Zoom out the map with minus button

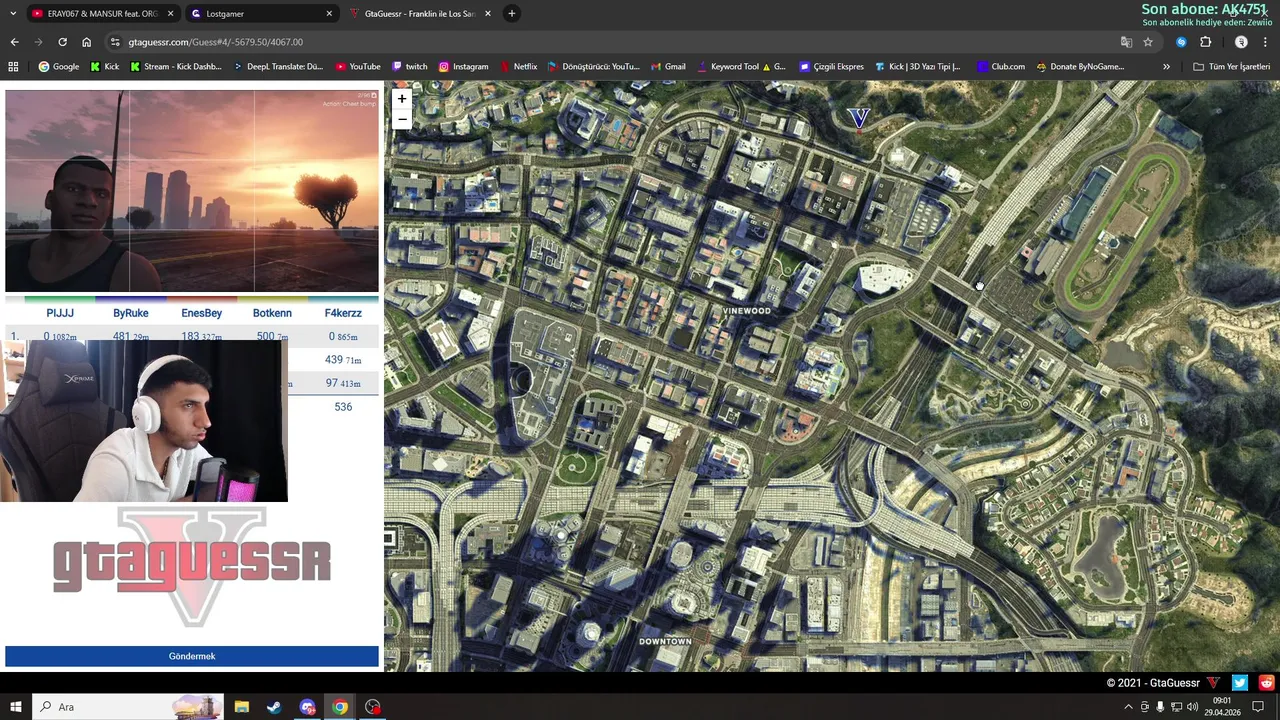tap(401, 119)
